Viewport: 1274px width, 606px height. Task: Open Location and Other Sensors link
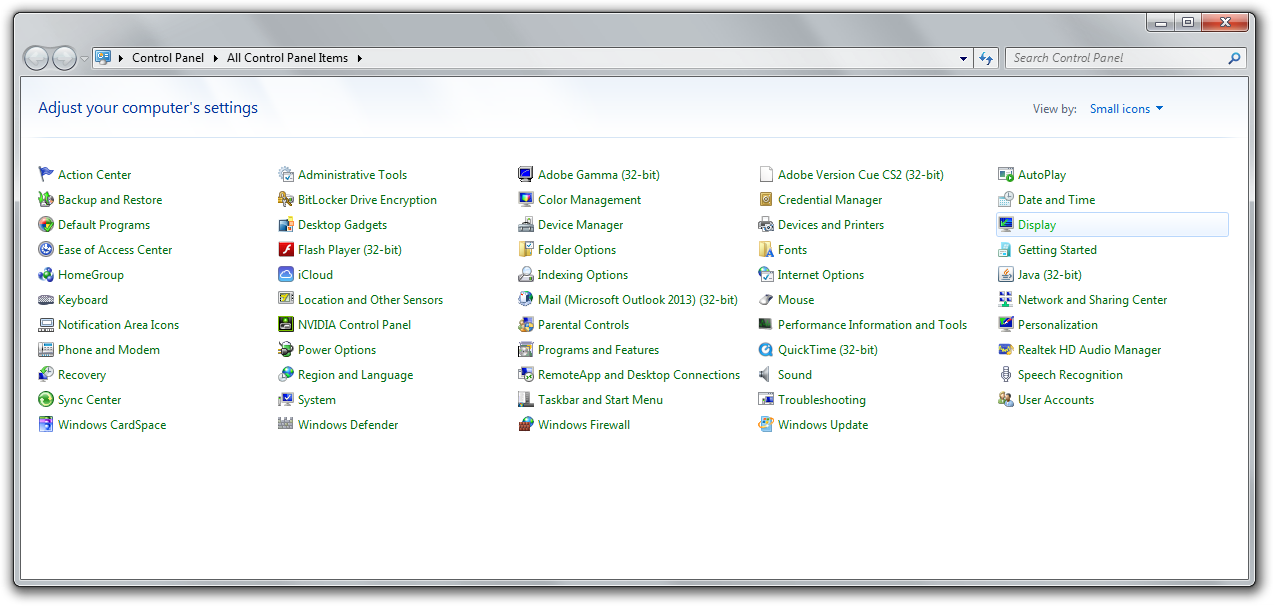tap(370, 299)
